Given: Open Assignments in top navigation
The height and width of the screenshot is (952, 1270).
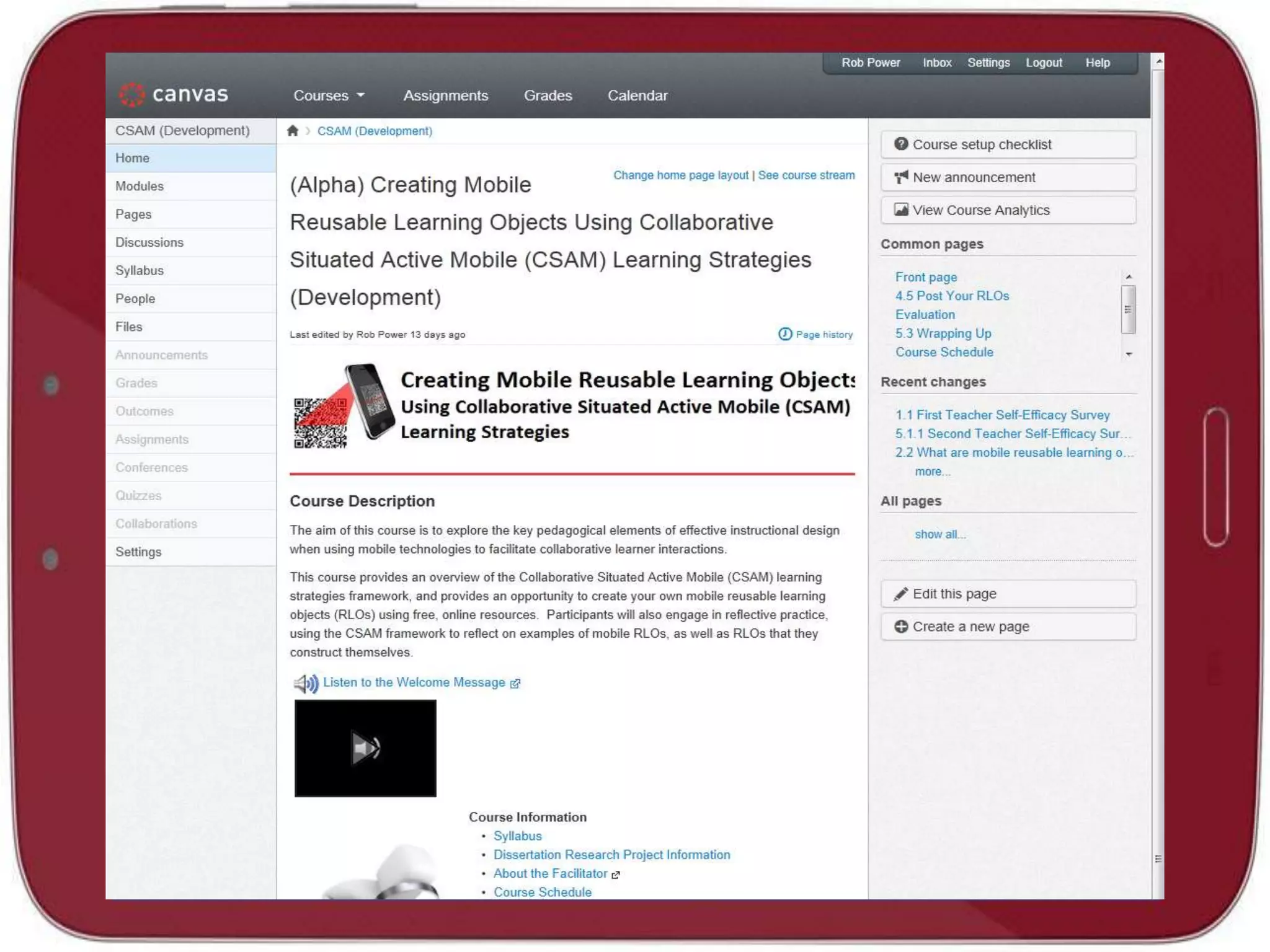Looking at the screenshot, I should (x=445, y=95).
